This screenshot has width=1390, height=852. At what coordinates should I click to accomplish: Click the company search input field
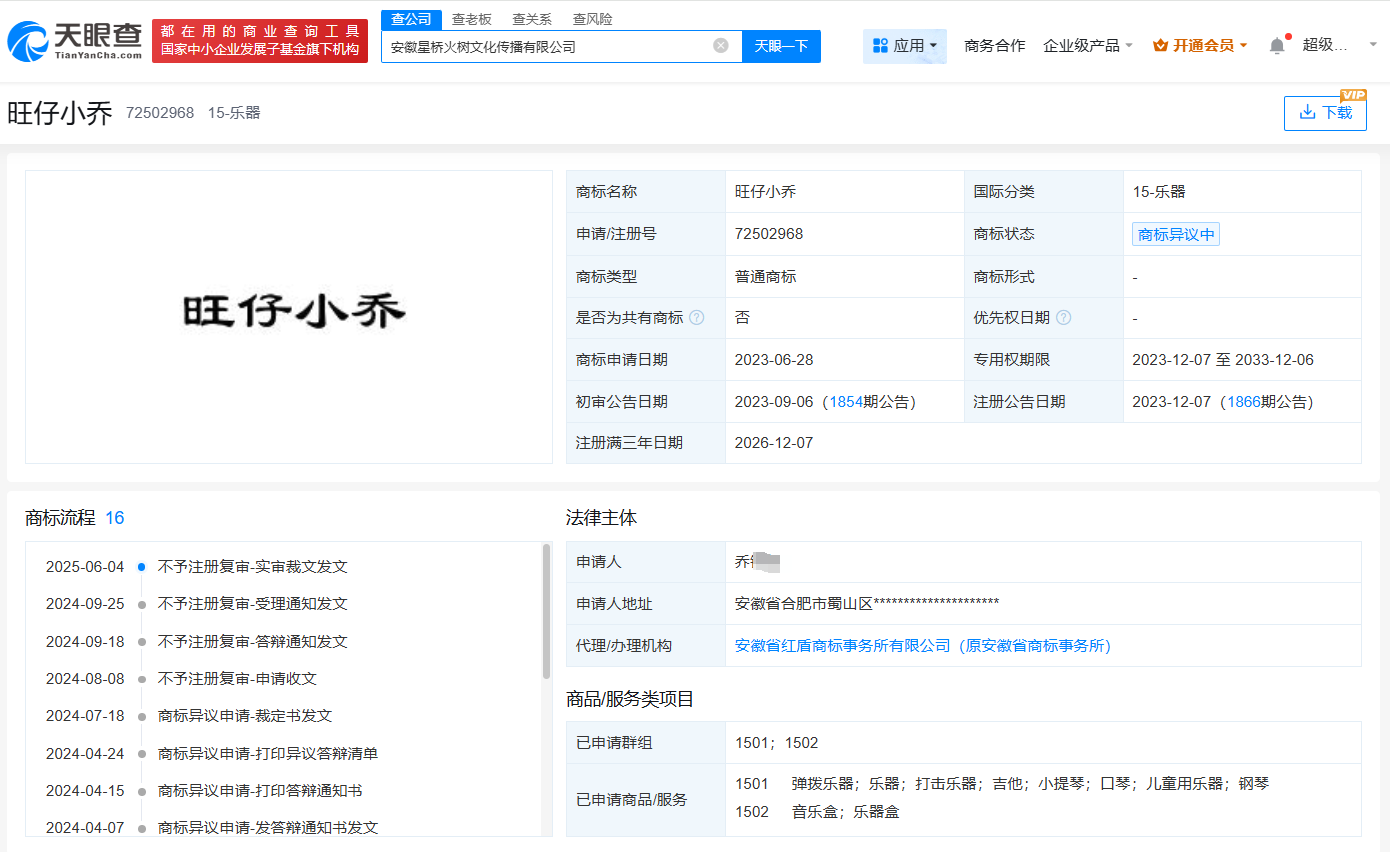click(x=545, y=46)
